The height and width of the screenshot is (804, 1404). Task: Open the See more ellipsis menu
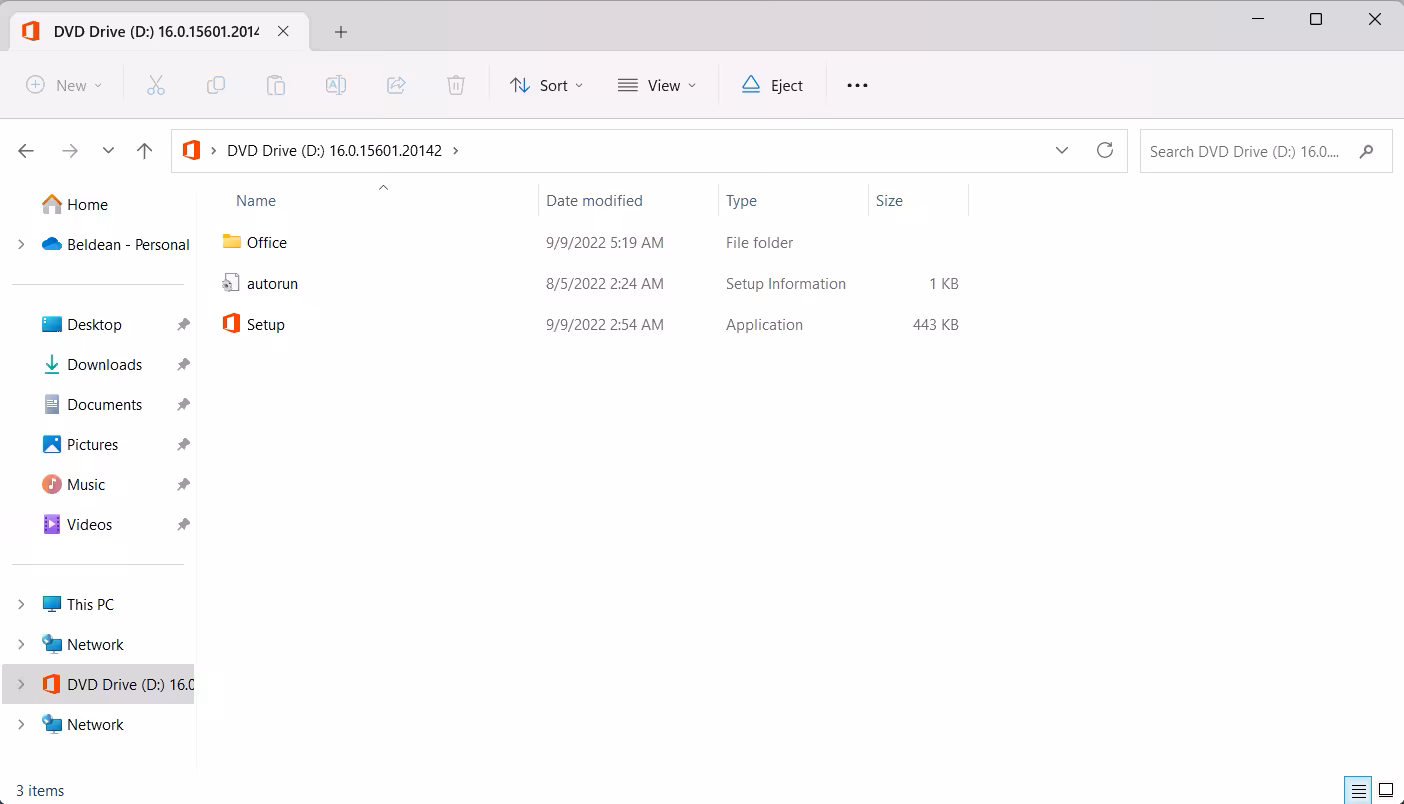click(x=857, y=85)
